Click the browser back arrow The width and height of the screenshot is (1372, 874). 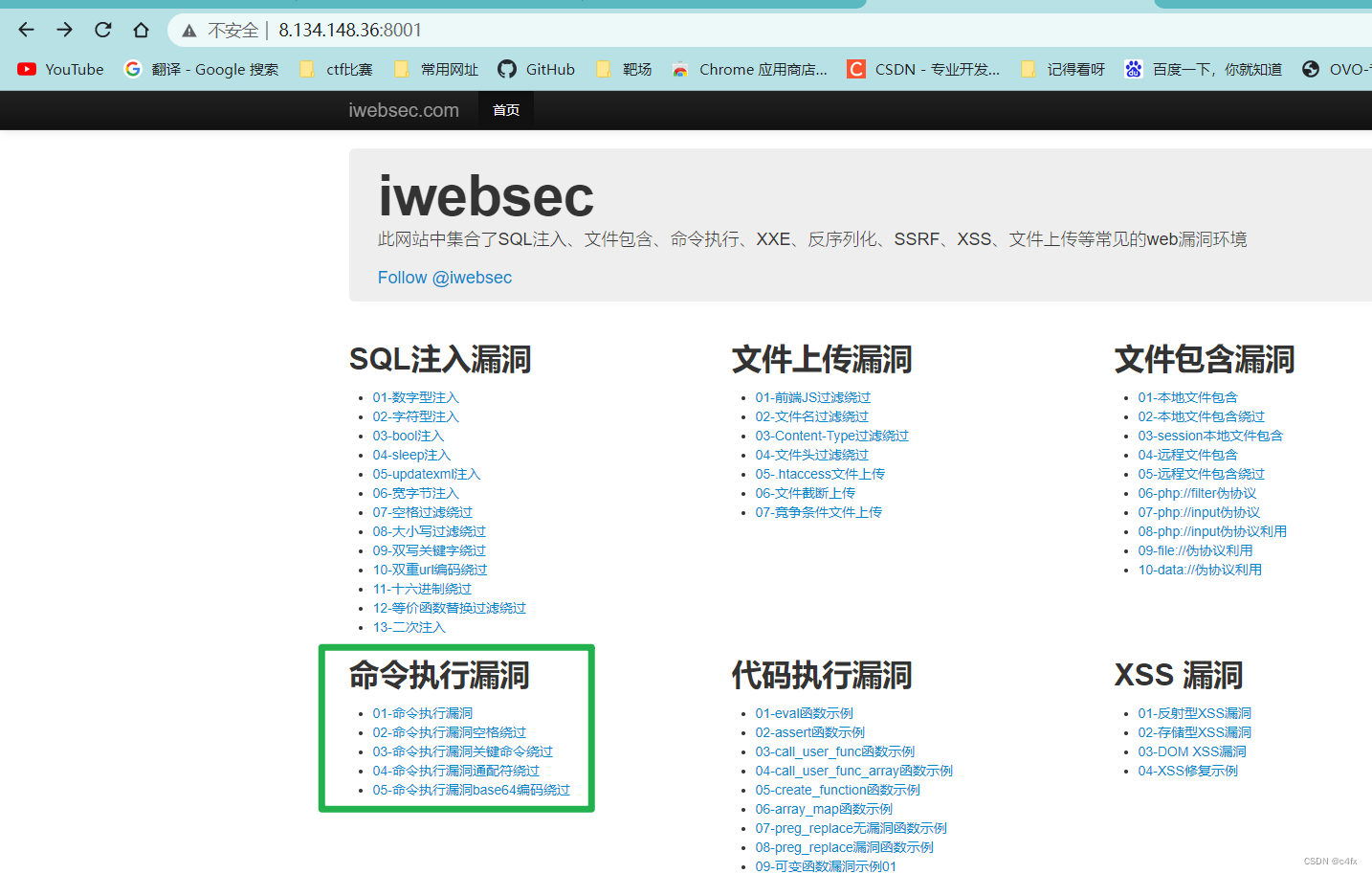pos(26,30)
